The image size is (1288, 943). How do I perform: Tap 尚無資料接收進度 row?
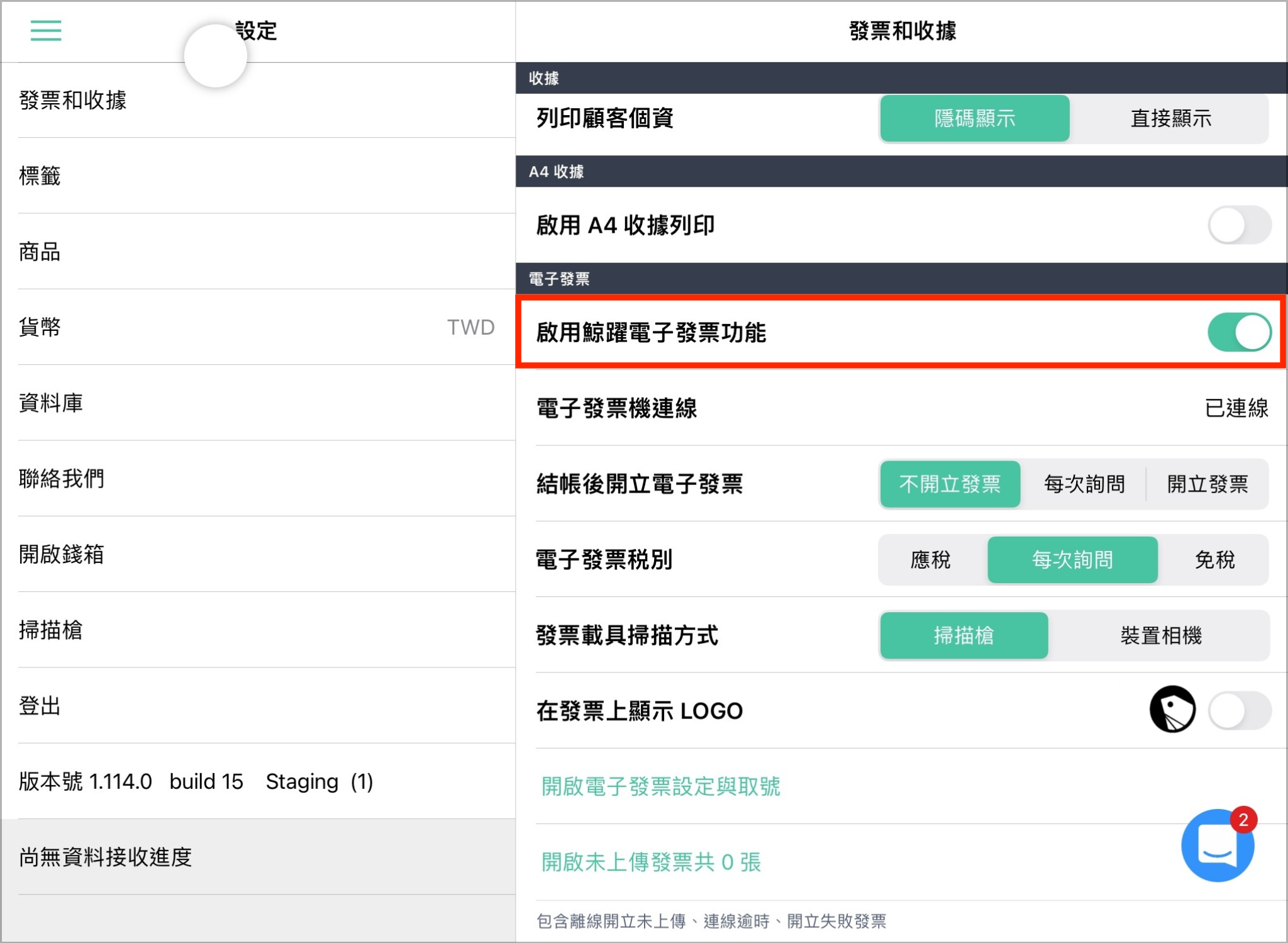click(258, 857)
